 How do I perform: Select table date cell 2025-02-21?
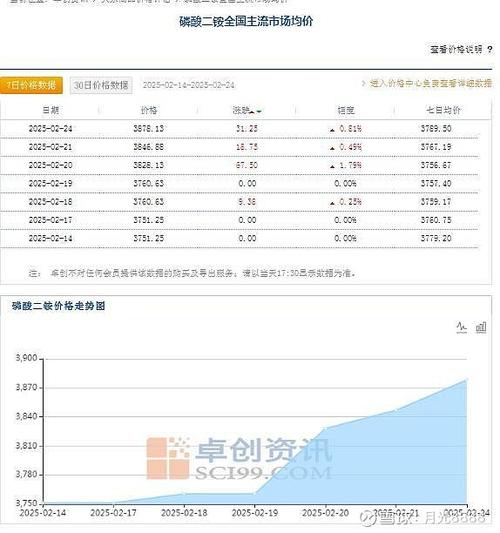(x=50, y=147)
